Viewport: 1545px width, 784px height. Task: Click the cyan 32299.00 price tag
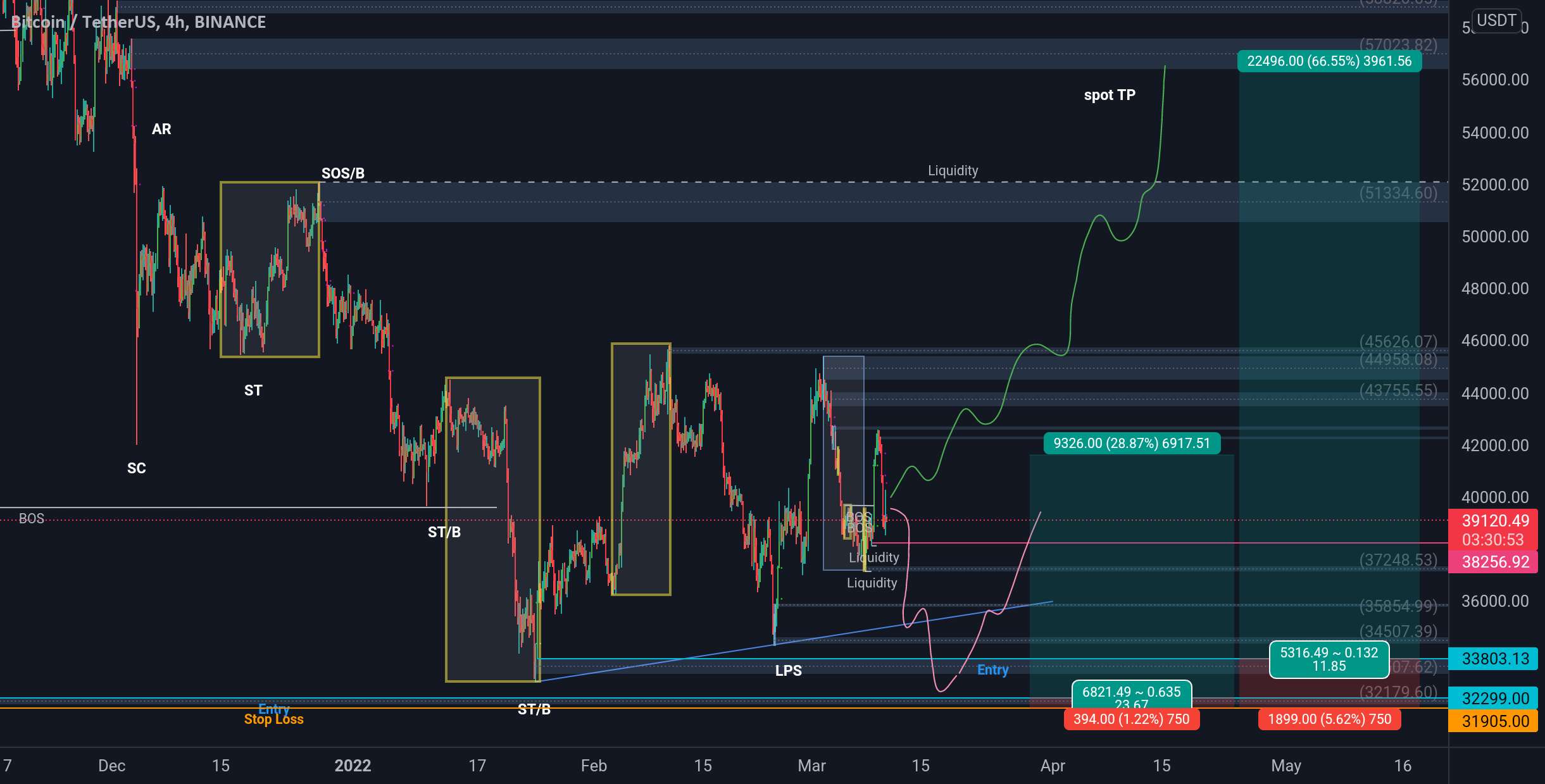click(1493, 698)
